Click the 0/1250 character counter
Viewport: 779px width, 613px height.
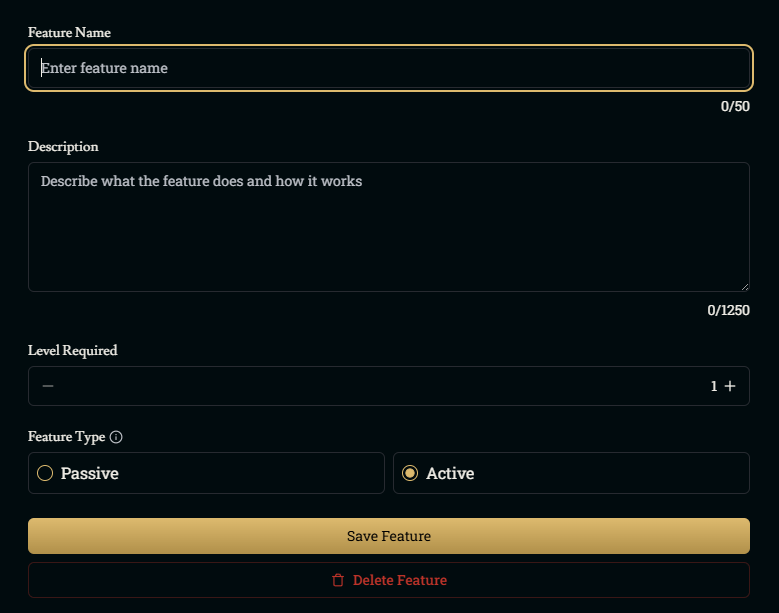[728, 310]
